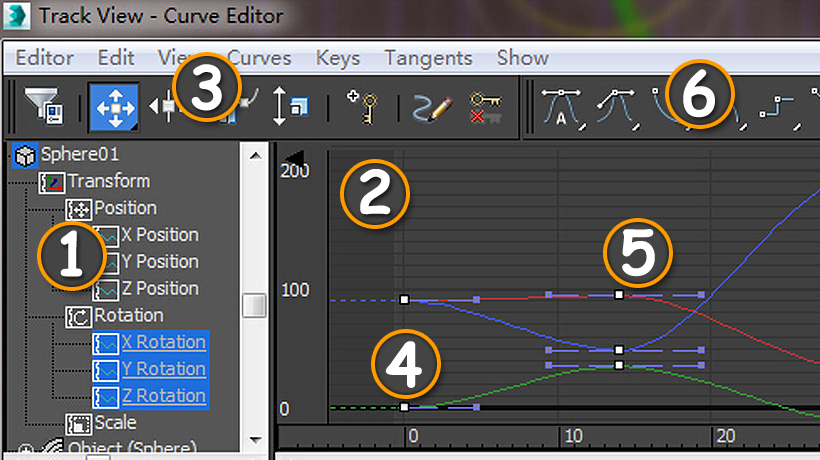Click frame 0 on the time ruler
The width and height of the screenshot is (820, 460).
pyautogui.click(x=413, y=436)
